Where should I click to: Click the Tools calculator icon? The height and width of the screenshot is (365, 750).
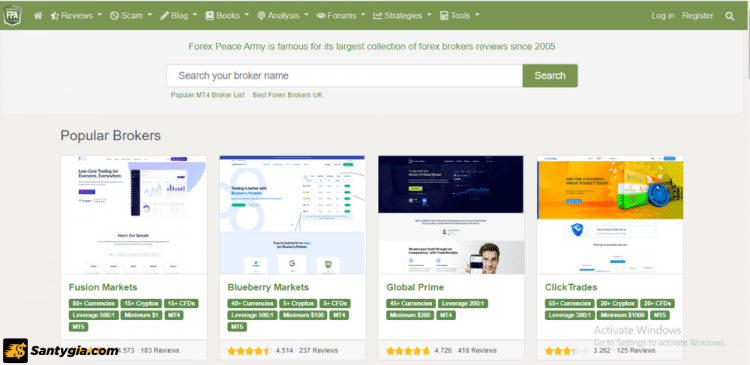click(x=444, y=16)
